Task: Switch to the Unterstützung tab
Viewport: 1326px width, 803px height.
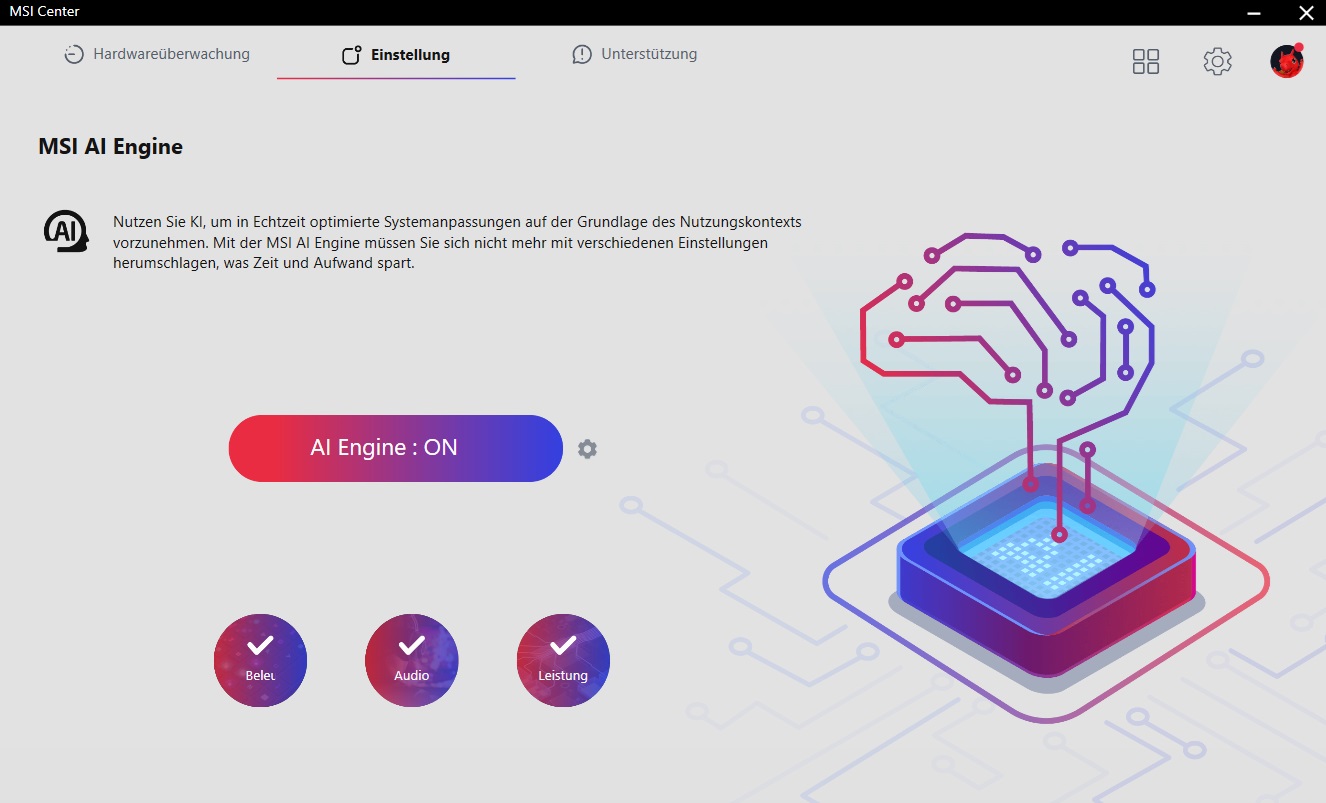Action: [x=634, y=54]
